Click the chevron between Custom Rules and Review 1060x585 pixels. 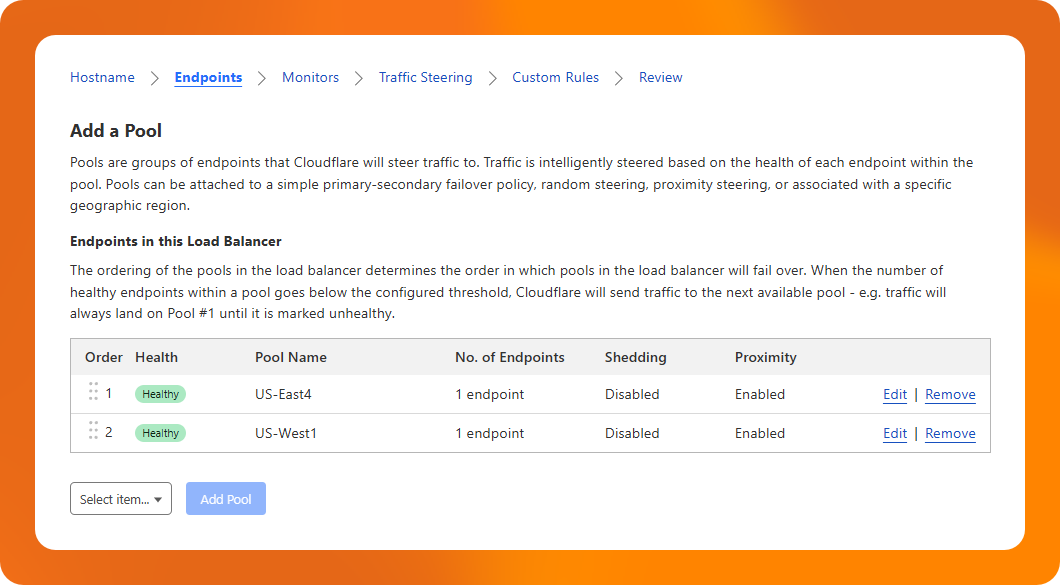(x=619, y=78)
